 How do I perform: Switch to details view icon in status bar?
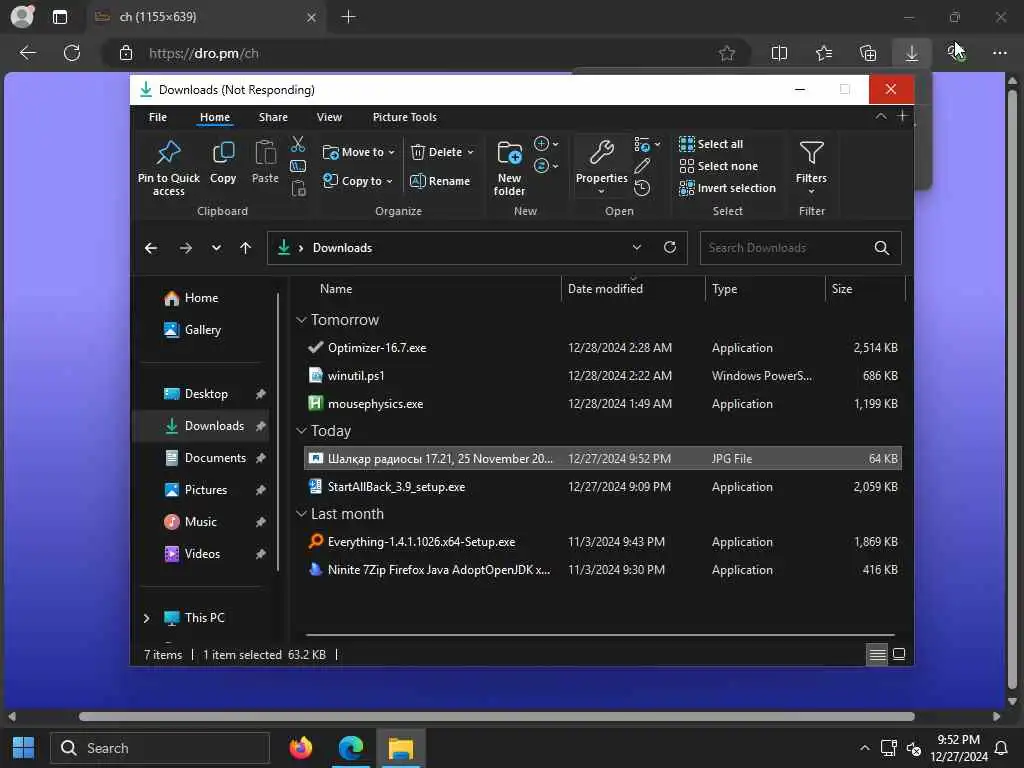point(877,654)
